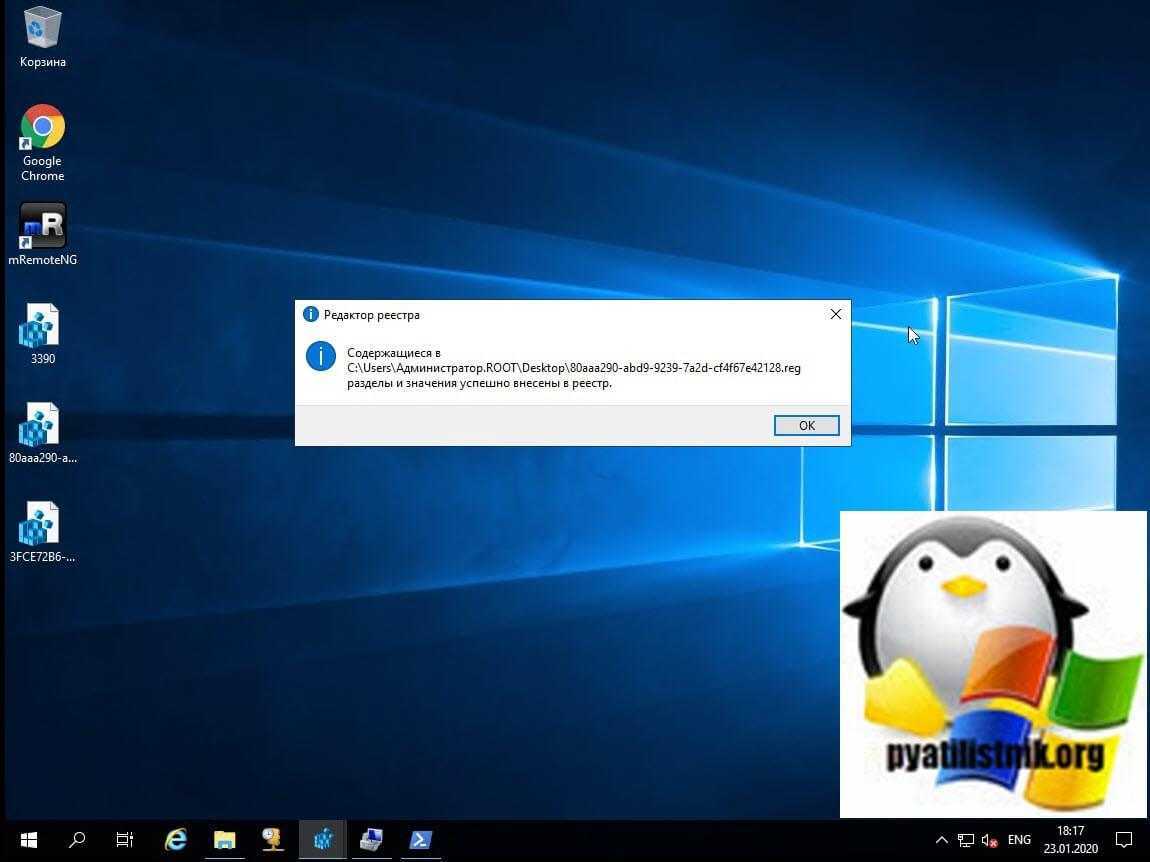Open the clock showing 18:17
The image size is (1150, 862).
tap(1070, 840)
